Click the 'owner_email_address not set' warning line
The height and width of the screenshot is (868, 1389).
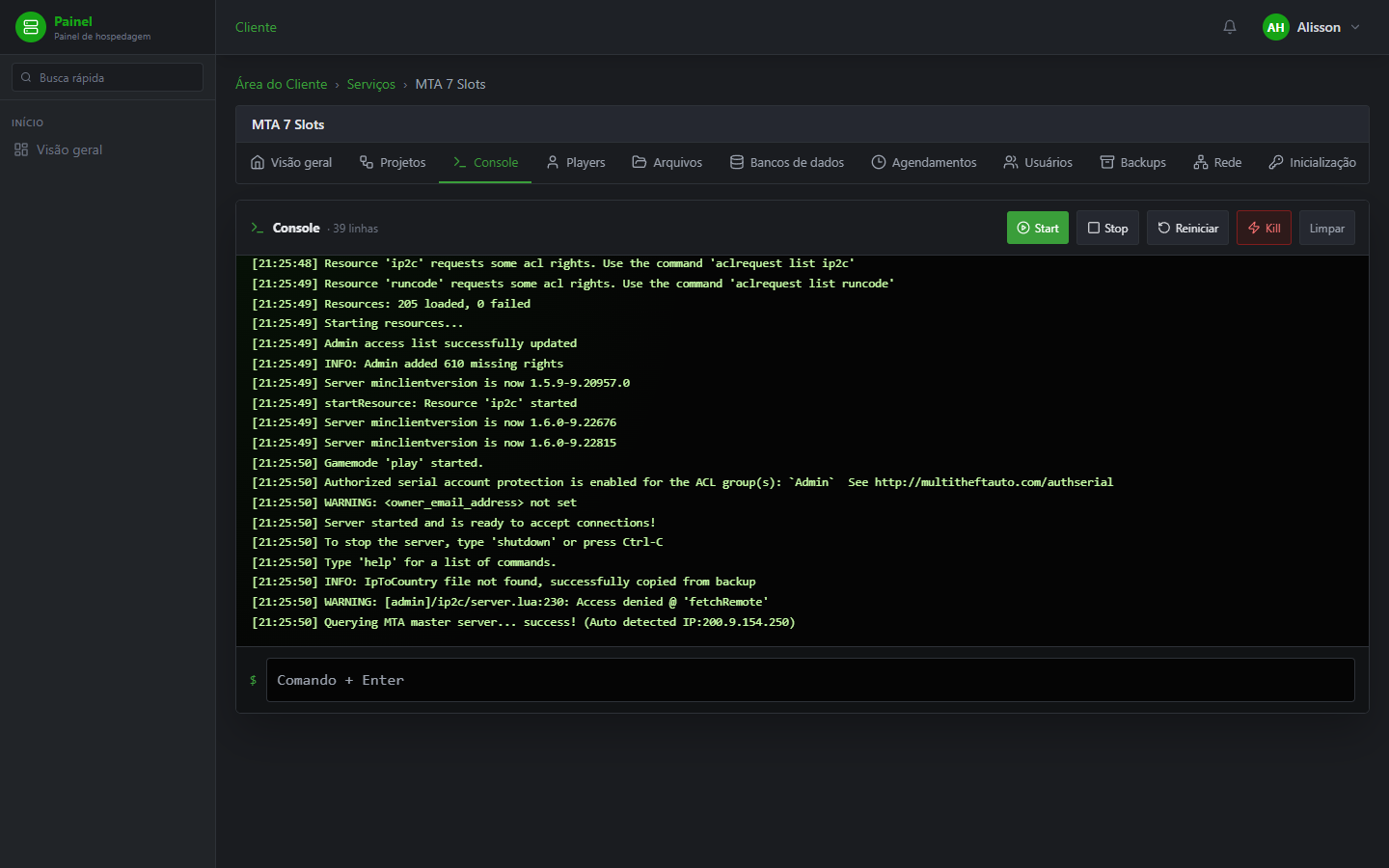415,502
